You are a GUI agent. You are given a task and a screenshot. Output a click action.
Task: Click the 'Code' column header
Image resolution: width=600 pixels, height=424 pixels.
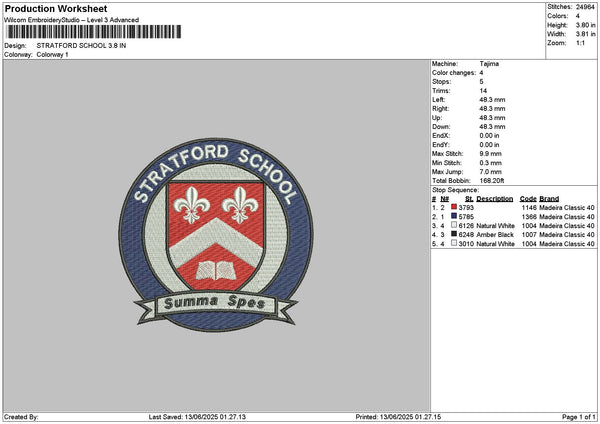tap(528, 199)
